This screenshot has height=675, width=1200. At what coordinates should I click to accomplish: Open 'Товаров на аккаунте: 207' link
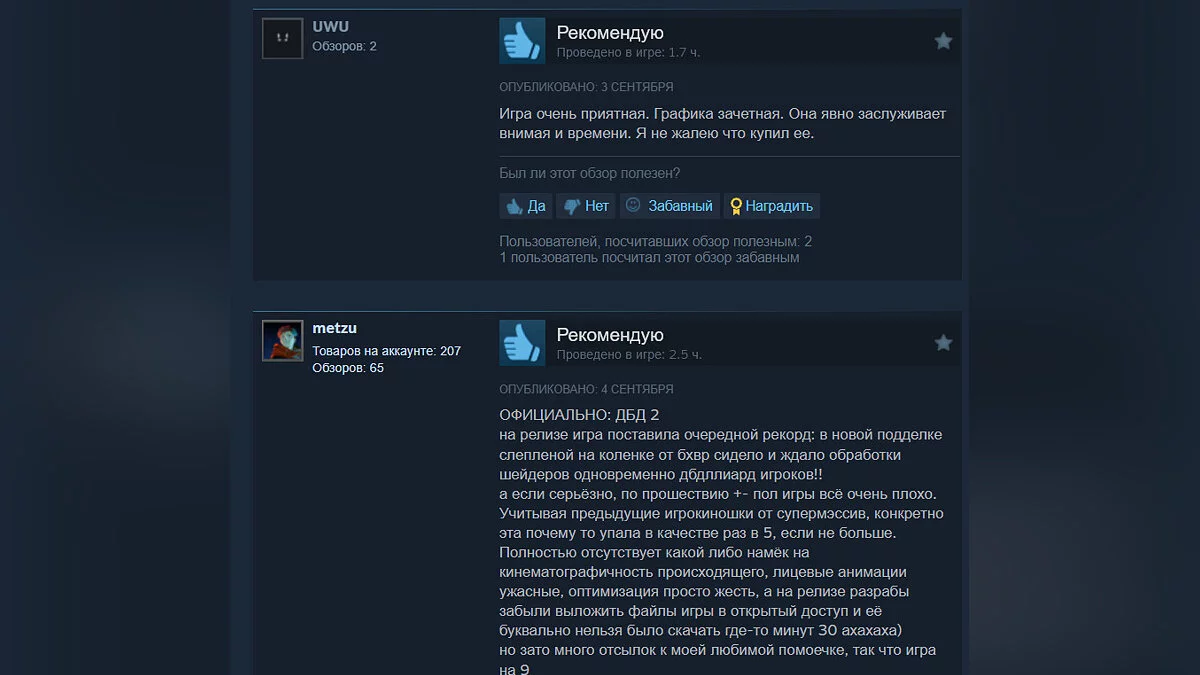[386, 351]
